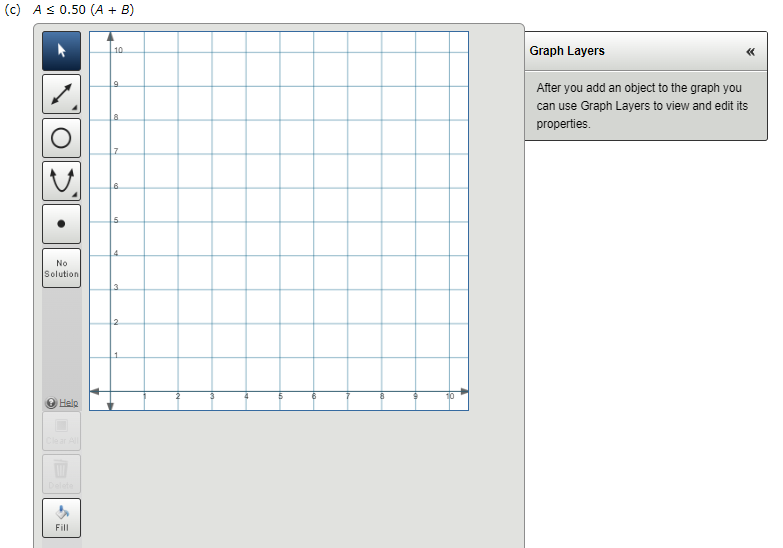Choose the point tool

(61, 224)
